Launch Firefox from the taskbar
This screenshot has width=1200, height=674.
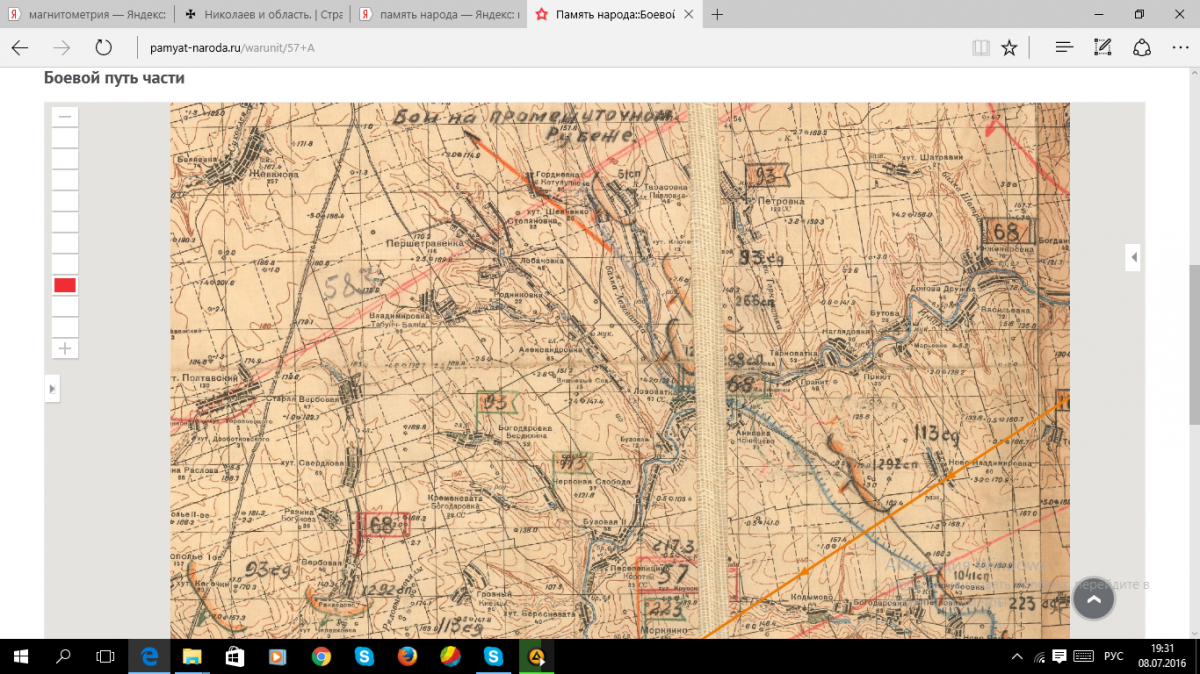[407, 656]
